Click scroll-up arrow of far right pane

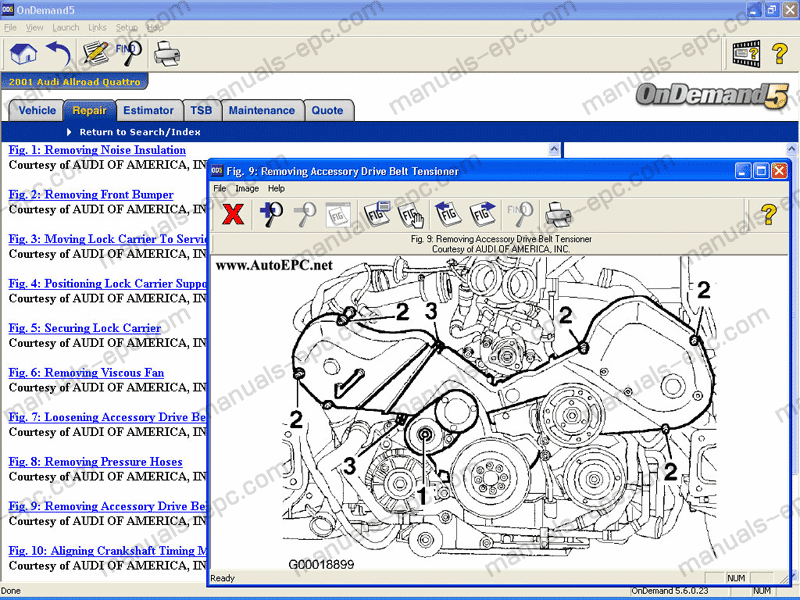tap(792, 149)
